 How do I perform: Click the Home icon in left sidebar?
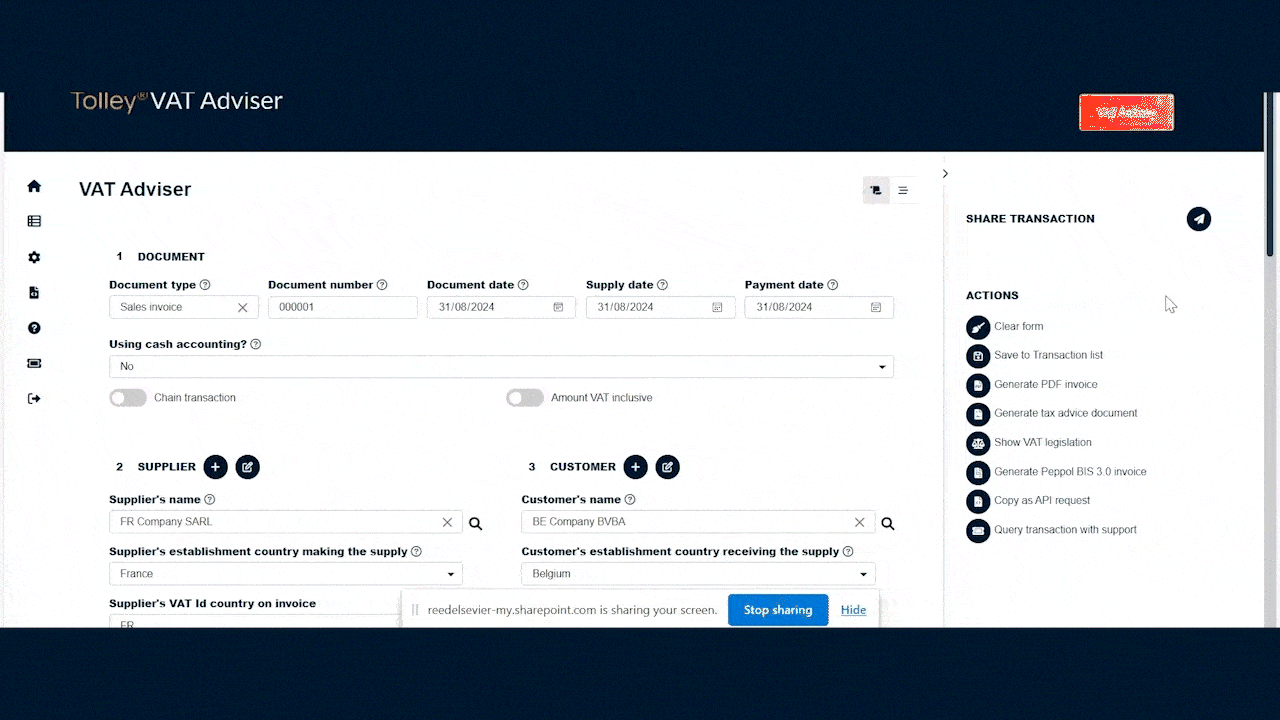click(x=34, y=186)
